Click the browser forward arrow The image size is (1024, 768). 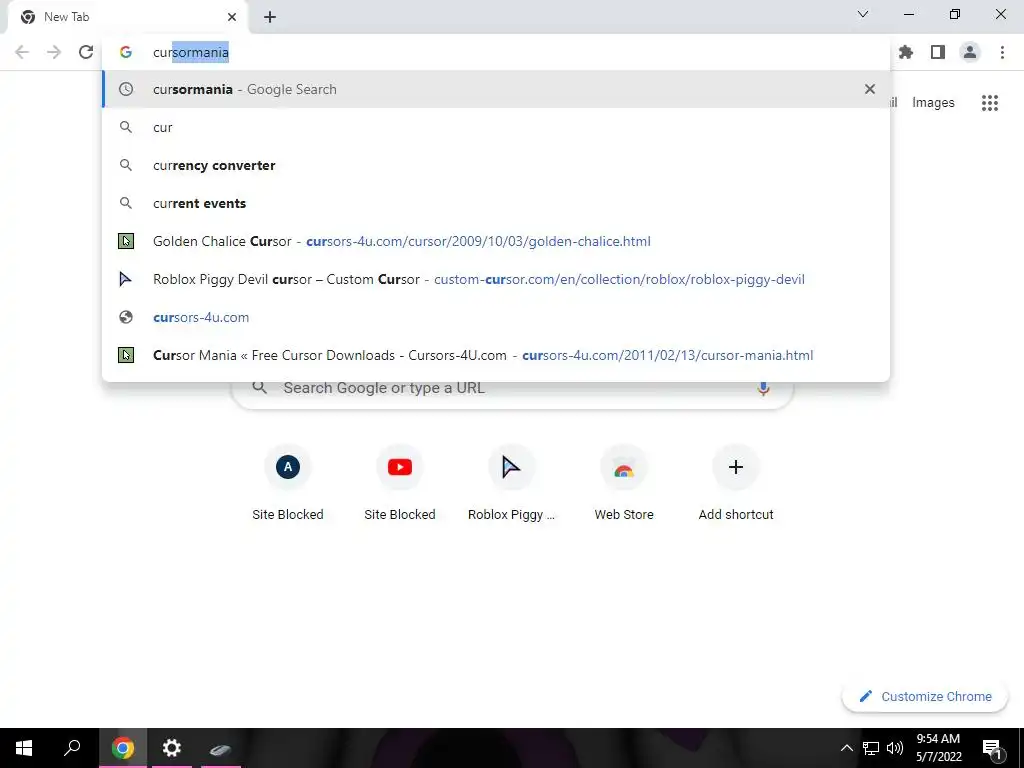pyautogui.click(x=54, y=52)
